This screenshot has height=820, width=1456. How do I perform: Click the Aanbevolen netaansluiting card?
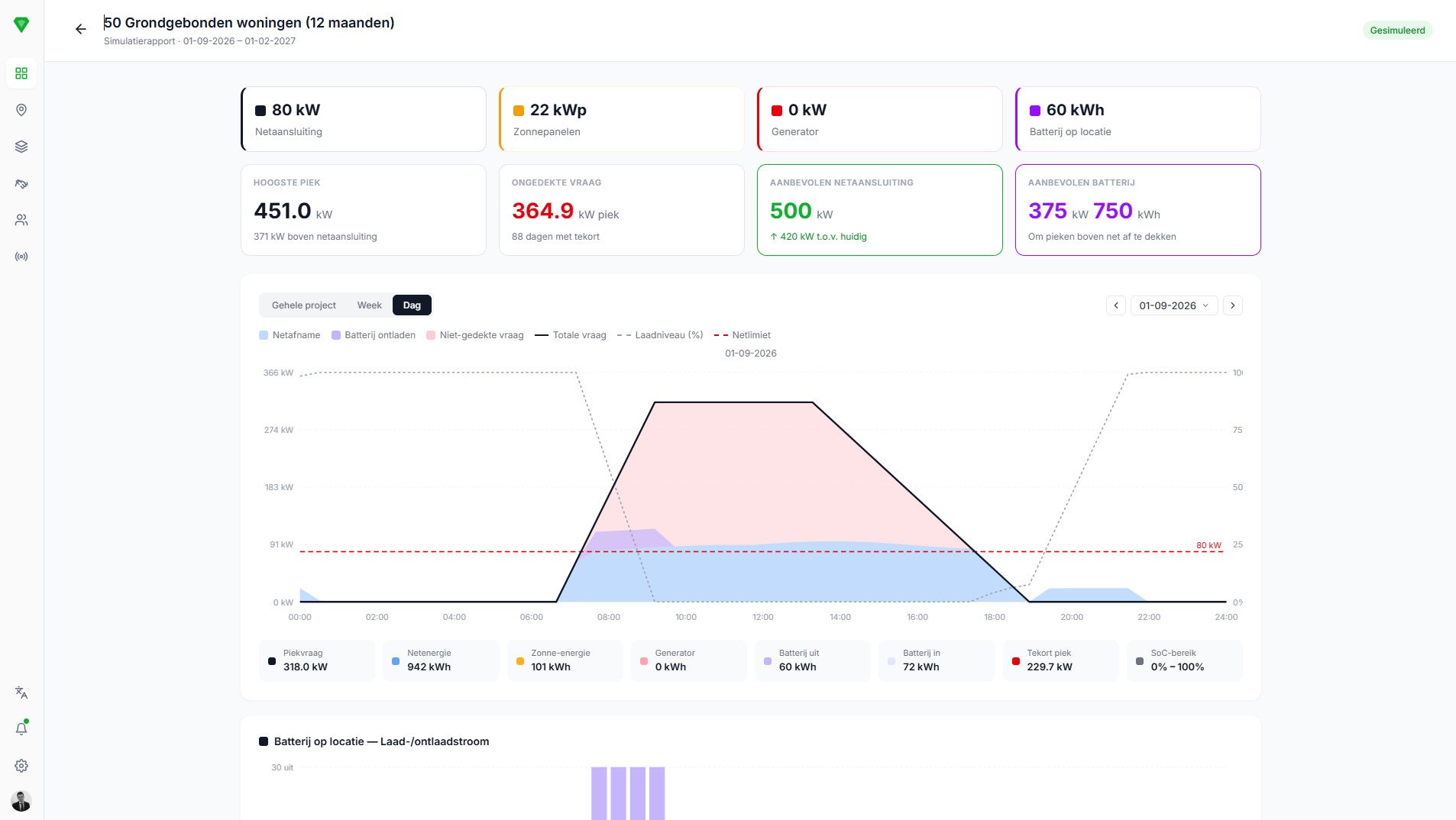(879, 210)
